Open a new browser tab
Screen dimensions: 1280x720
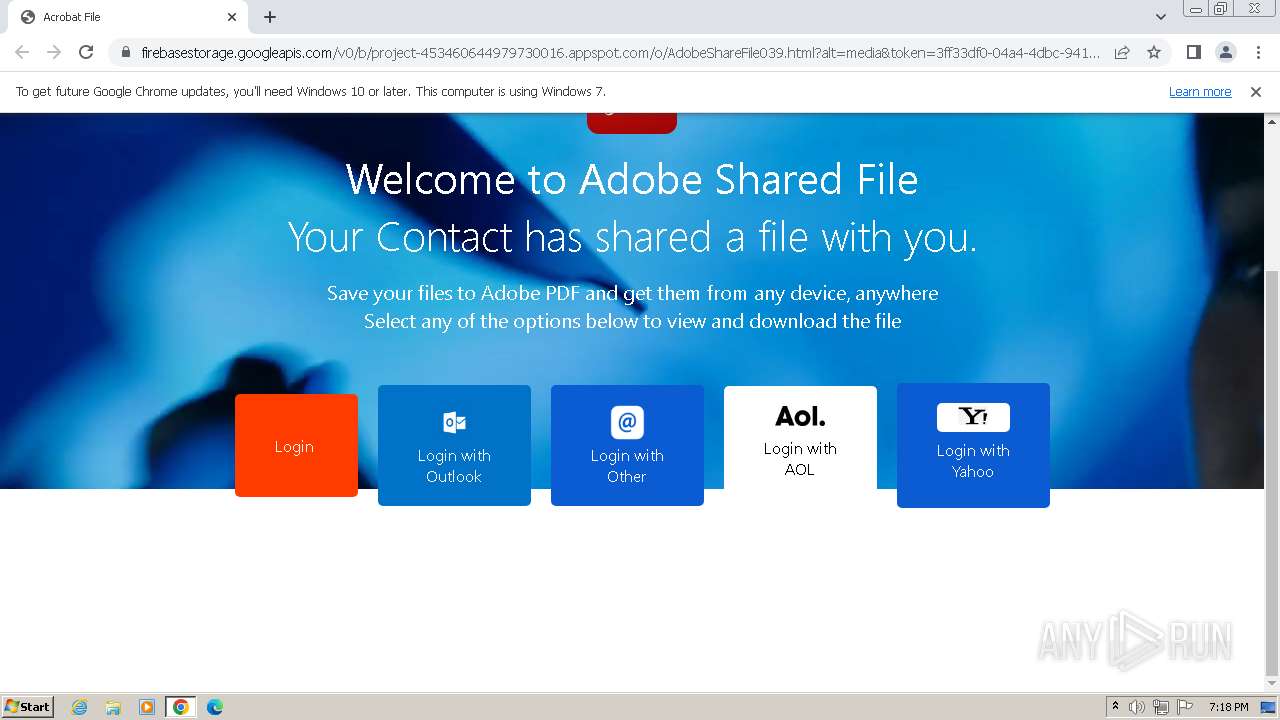tap(270, 17)
